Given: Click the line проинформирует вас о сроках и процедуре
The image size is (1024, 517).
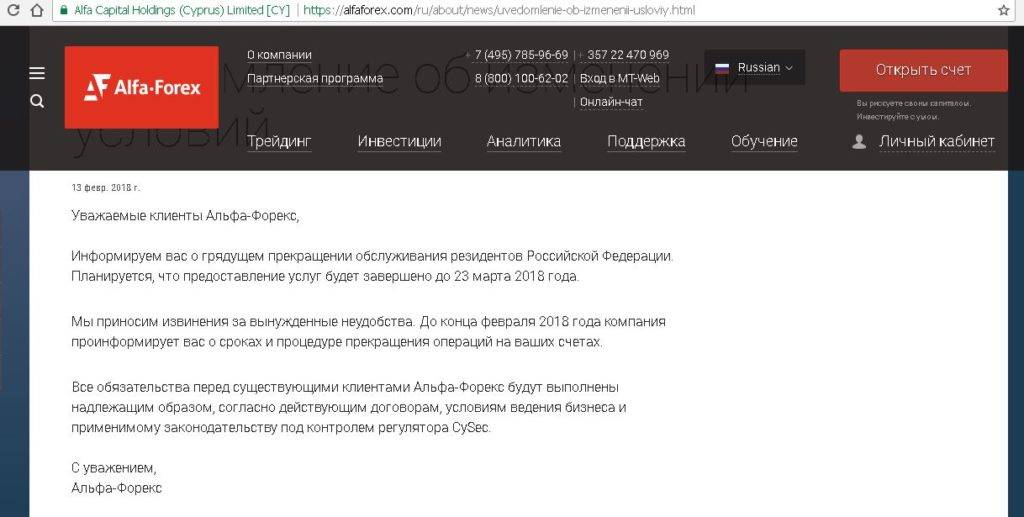Looking at the screenshot, I should pos(337,341).
